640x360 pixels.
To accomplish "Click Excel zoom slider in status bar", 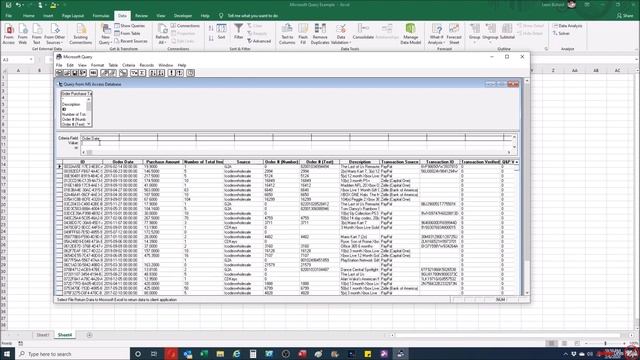I will click(605, 343).
